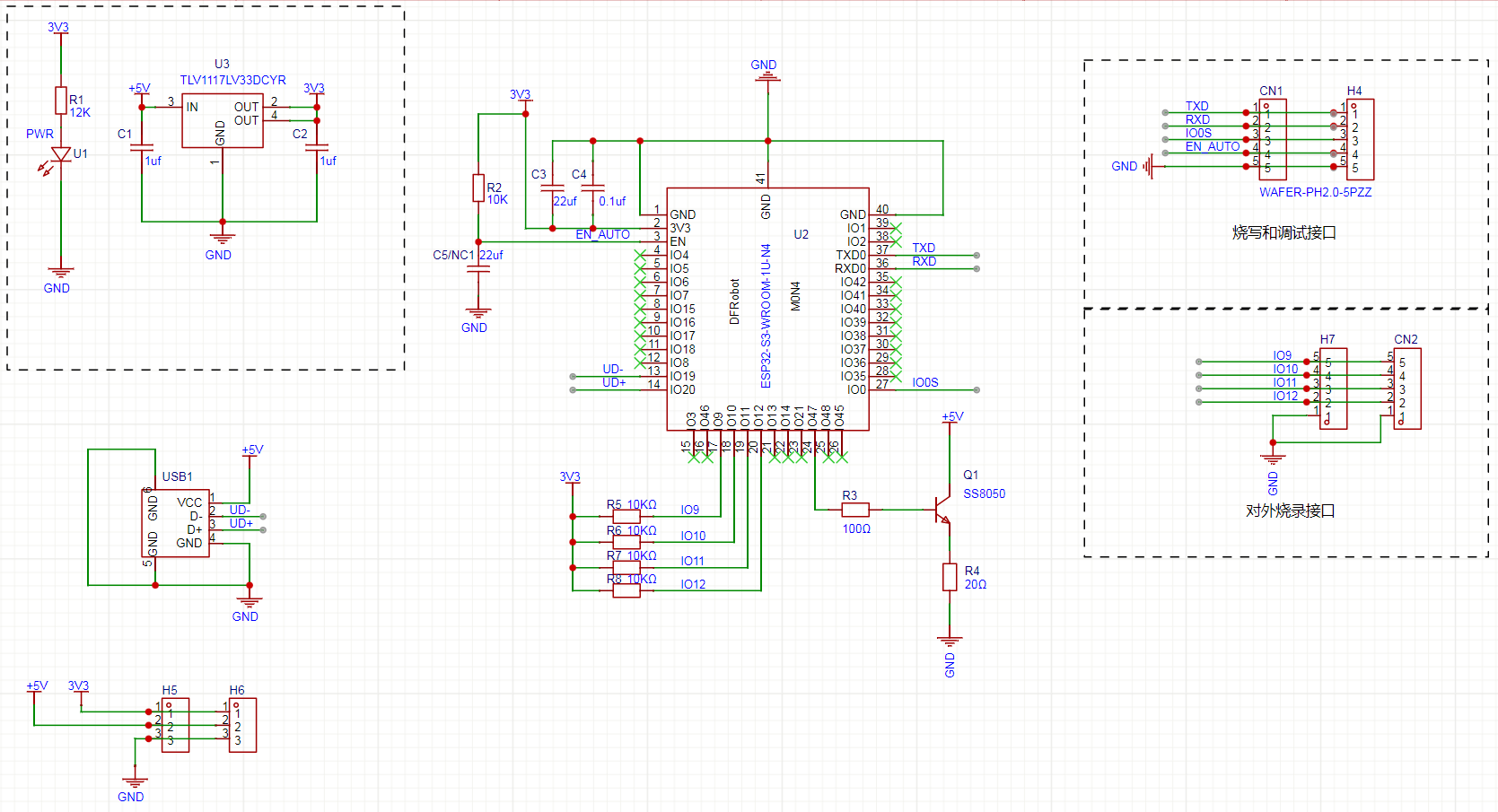This screenshot has width=1498, height=812.
Task: Select the CN1 connector symbol
Action: (x=1272, y=139)
